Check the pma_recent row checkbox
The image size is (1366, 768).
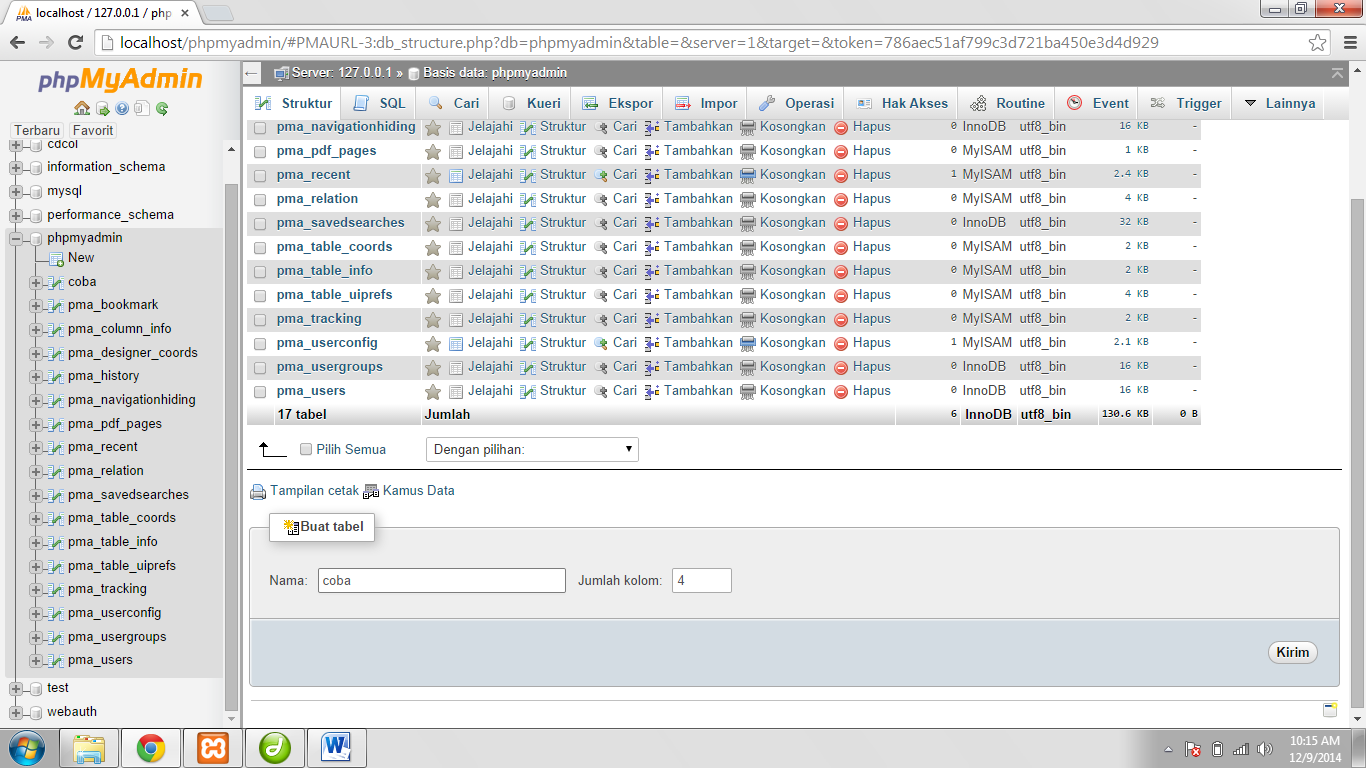pyautogui.click(x=260, y=176)
